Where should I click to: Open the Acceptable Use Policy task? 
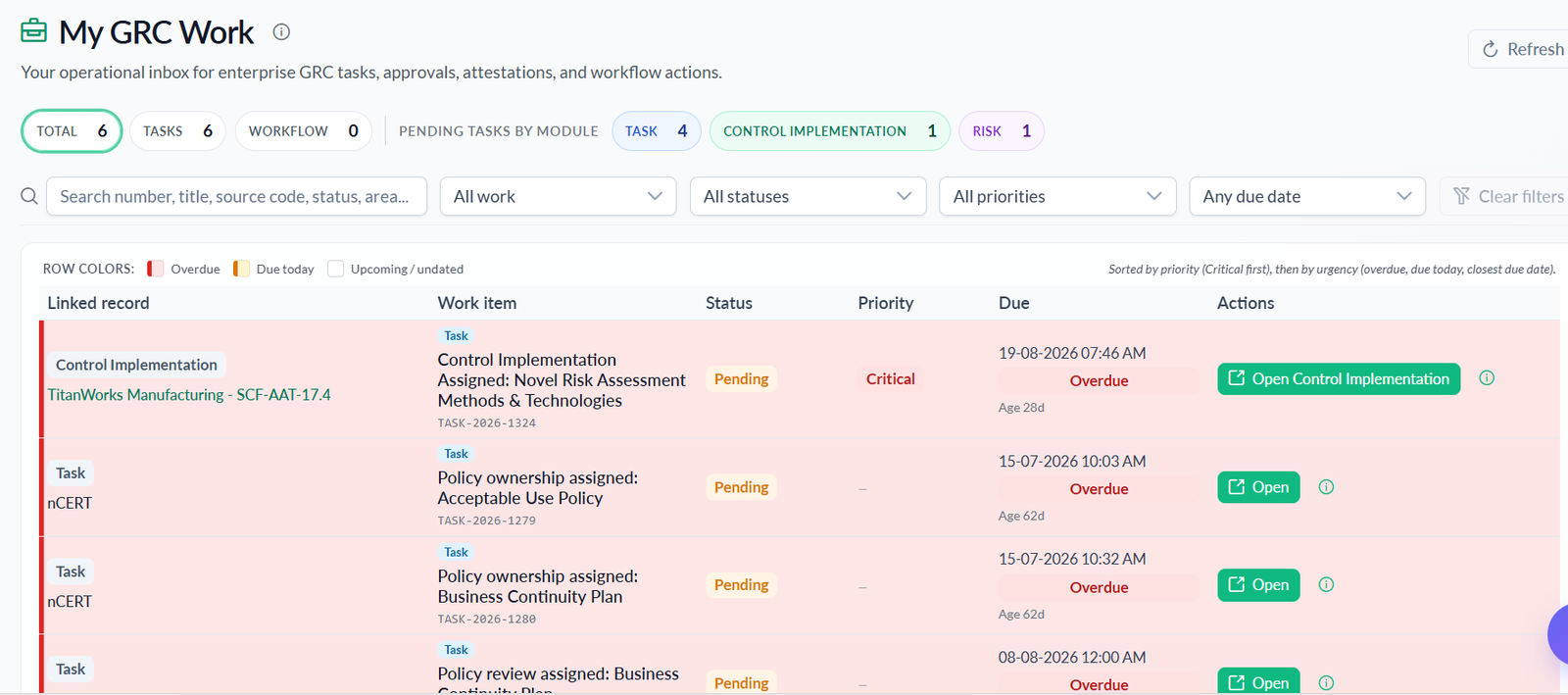1258,487
